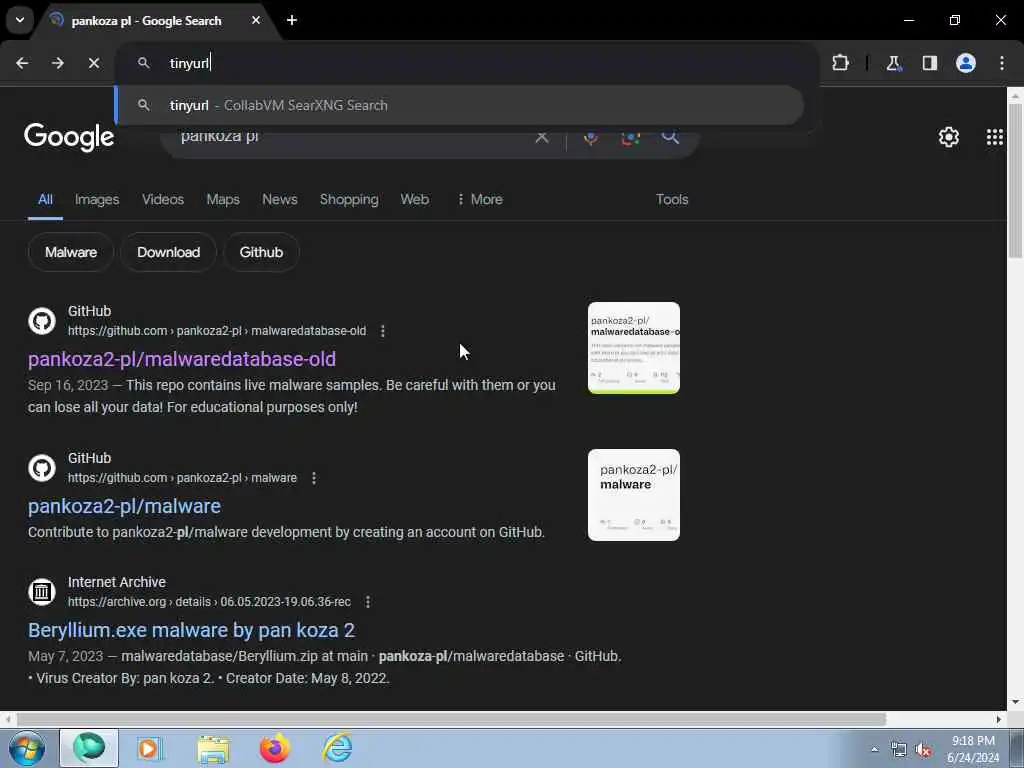Switch to the Images tab
This screenshot has width=1024, height=768.
tap(97, 199)
